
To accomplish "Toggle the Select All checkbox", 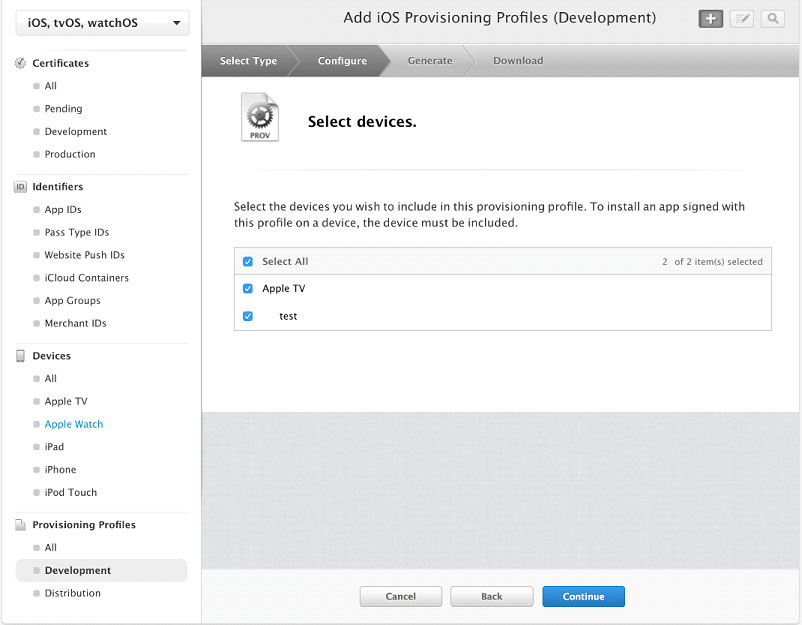I will point(248,262).
